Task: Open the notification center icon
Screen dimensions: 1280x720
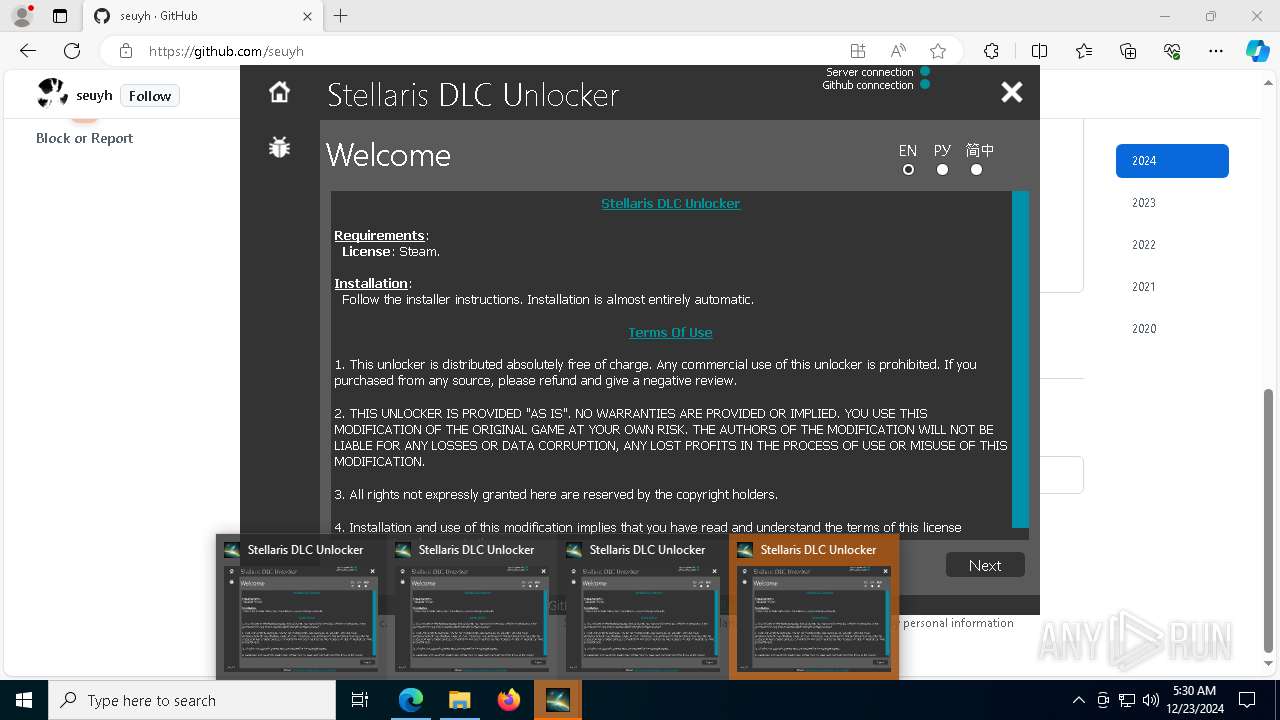Action: 1248,700
